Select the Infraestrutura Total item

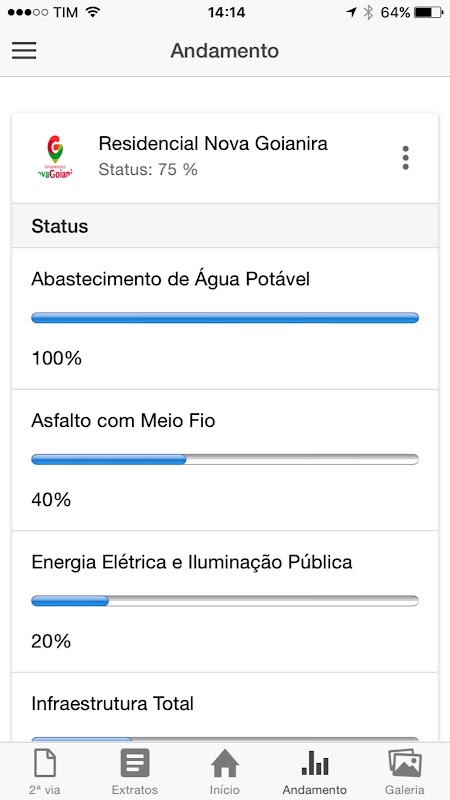(x=225, y=707)
